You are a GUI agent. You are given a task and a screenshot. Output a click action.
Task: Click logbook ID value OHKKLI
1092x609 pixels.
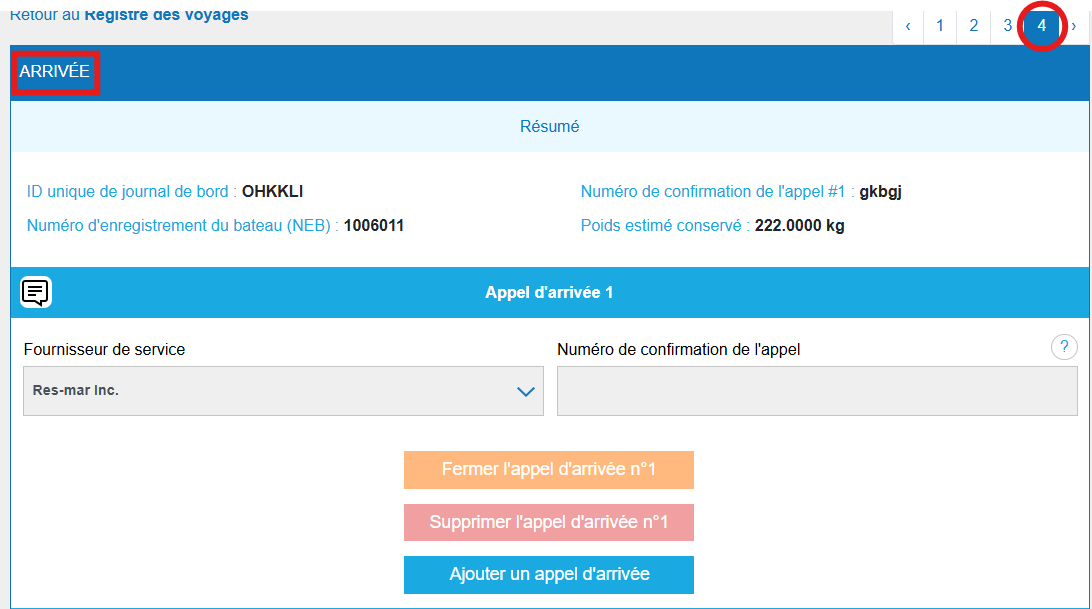click(x=272, y=191)
